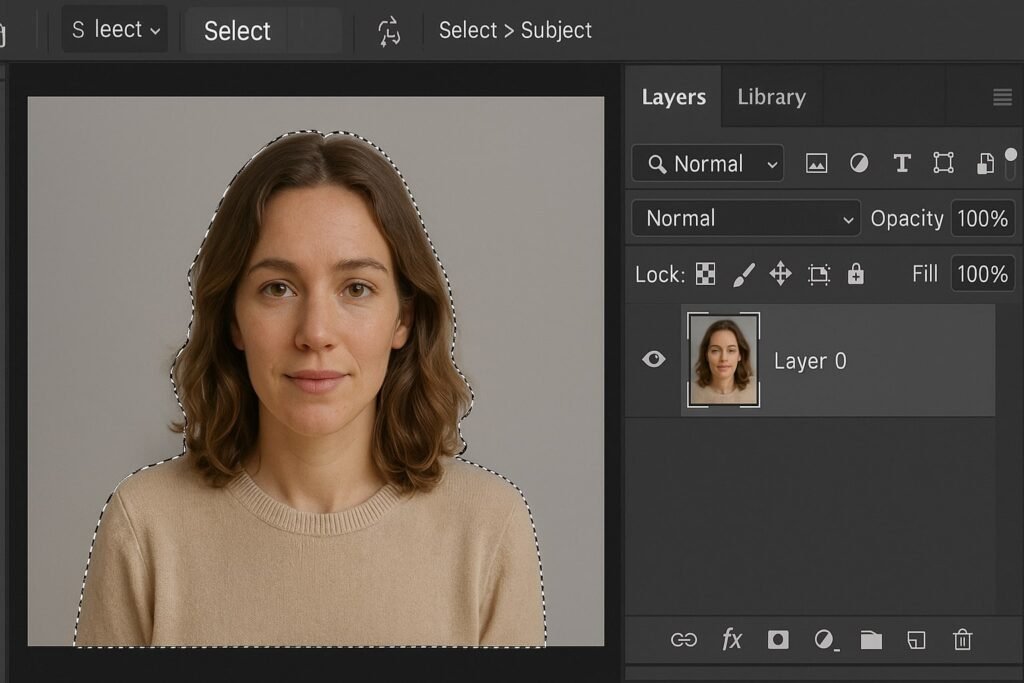Add a layer mask icon
Screen dimensions: 1024x683
pos(778,640)
